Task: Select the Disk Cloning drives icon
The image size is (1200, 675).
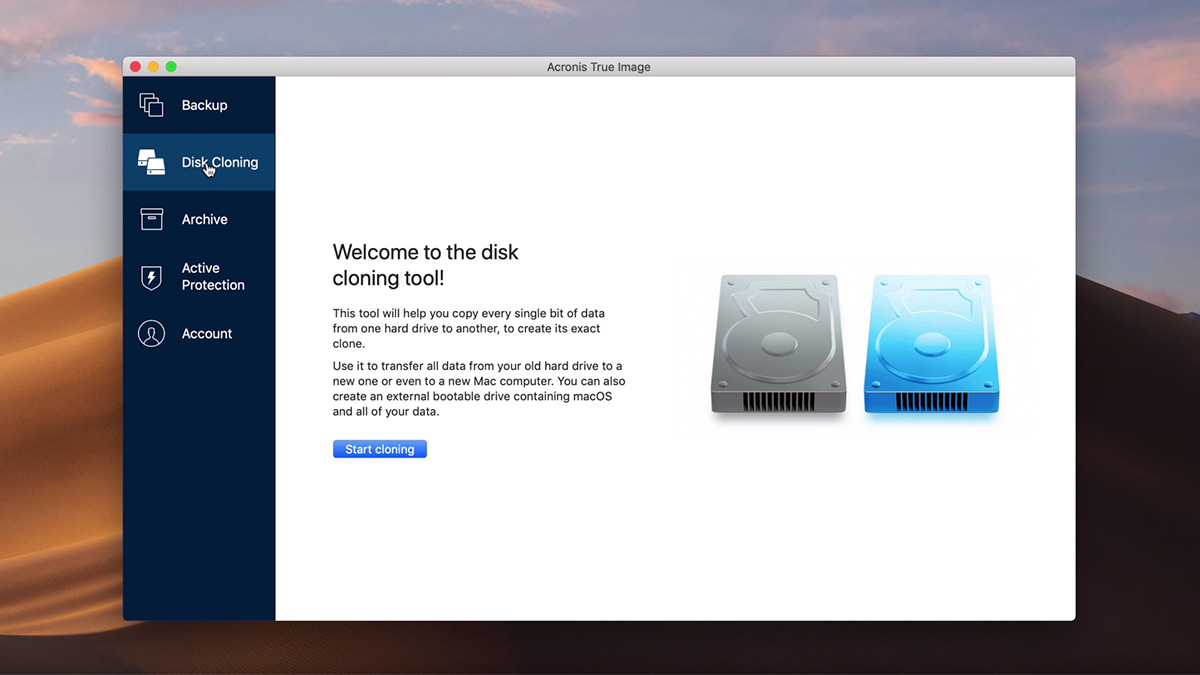Action: click(x=151, y=162)
